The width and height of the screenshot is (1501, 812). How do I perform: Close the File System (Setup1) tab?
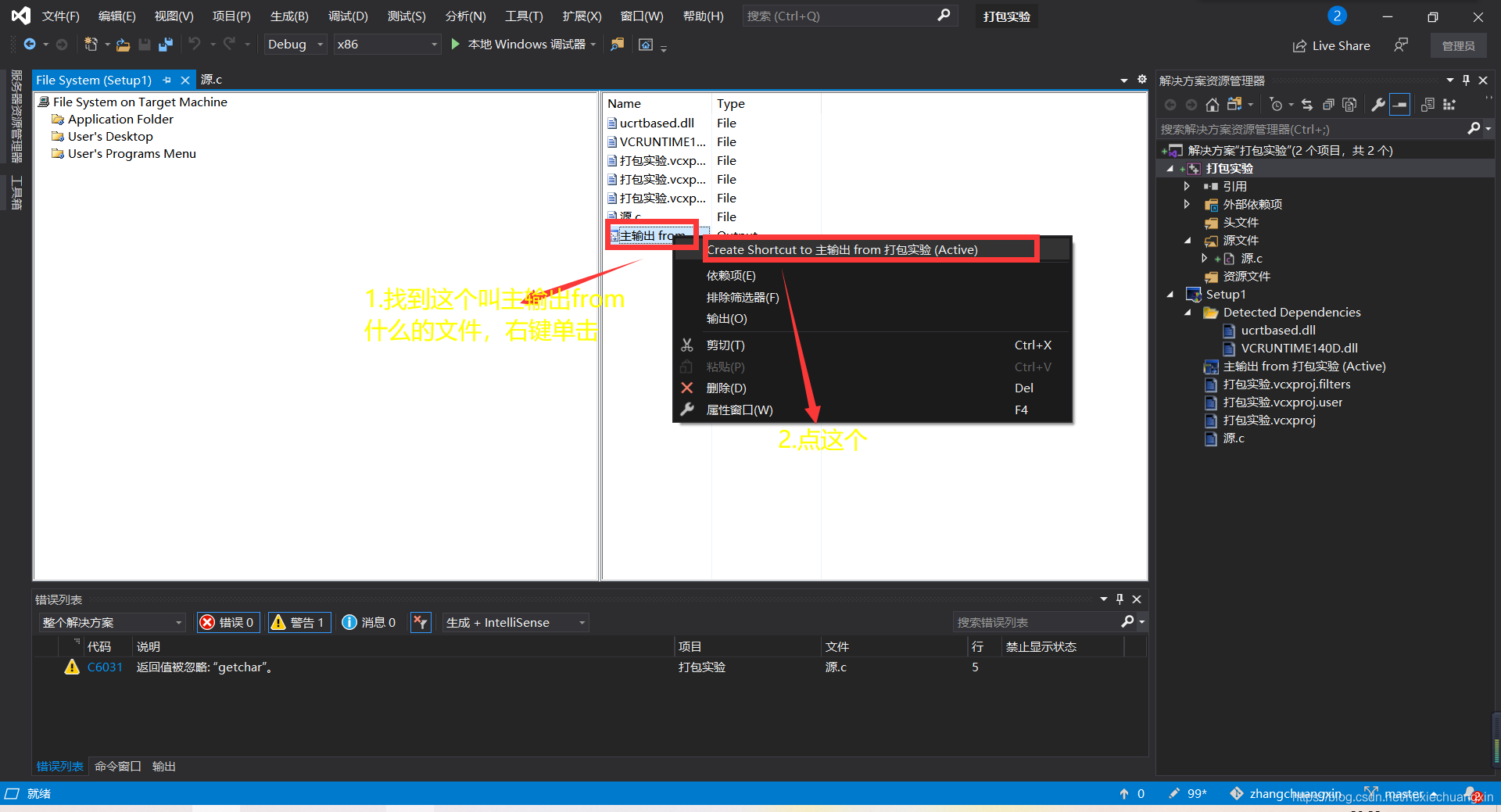(x=185, y=80)
